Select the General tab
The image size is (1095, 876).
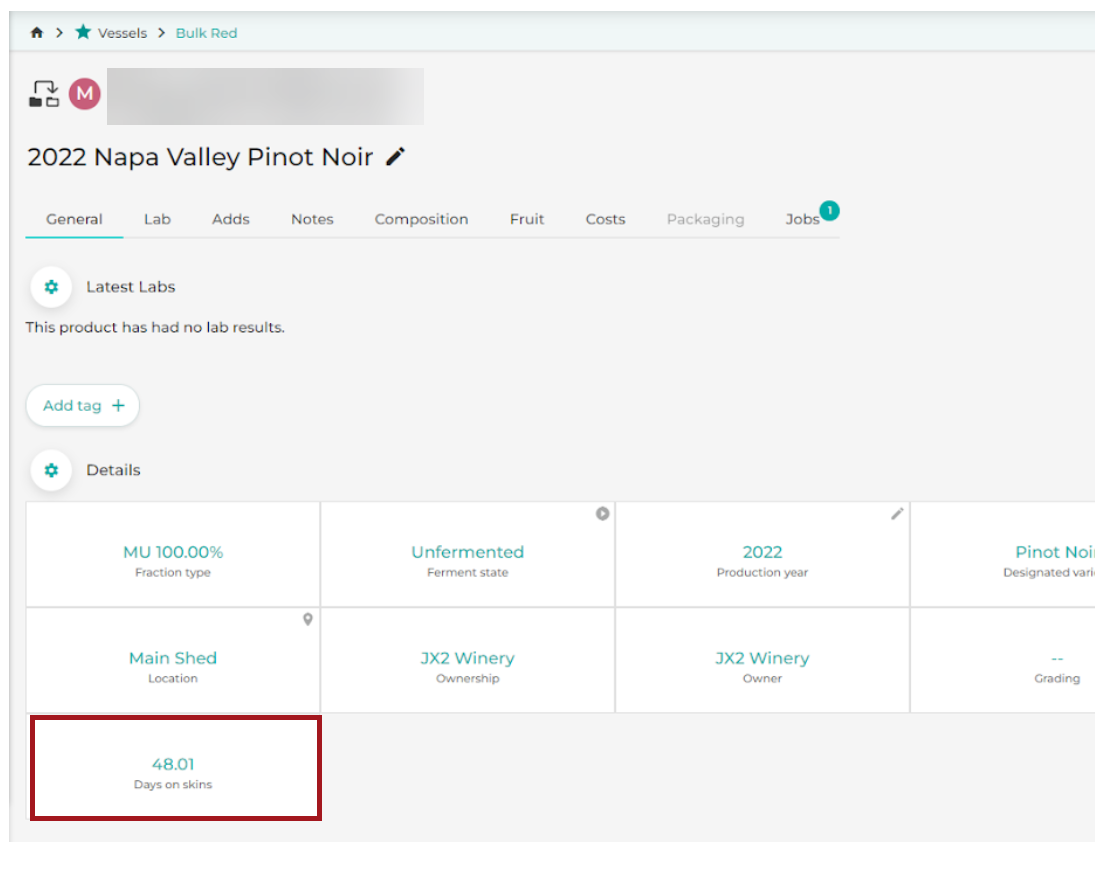coord(74,219)
